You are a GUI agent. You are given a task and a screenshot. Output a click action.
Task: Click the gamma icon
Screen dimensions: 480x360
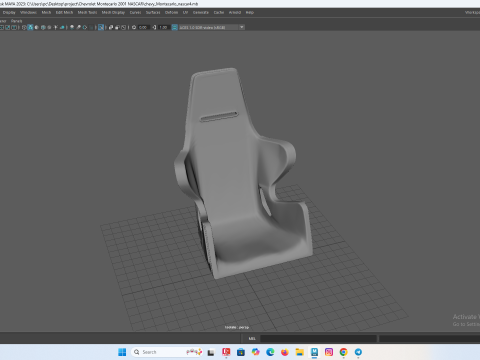point(154,27)
